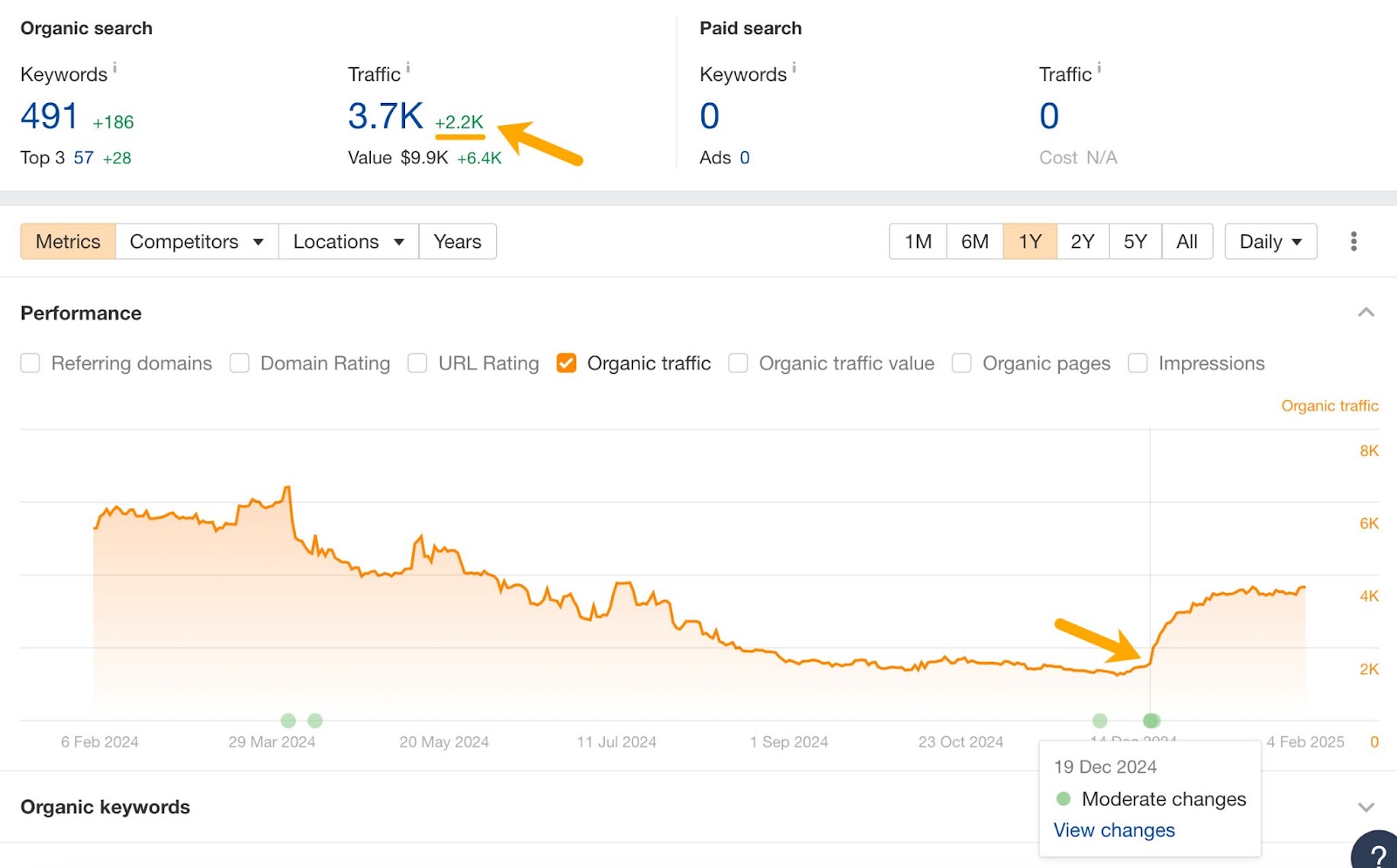
Task: Click the green change marker near 29 Mar 2024
Action: tap(288, 720)
